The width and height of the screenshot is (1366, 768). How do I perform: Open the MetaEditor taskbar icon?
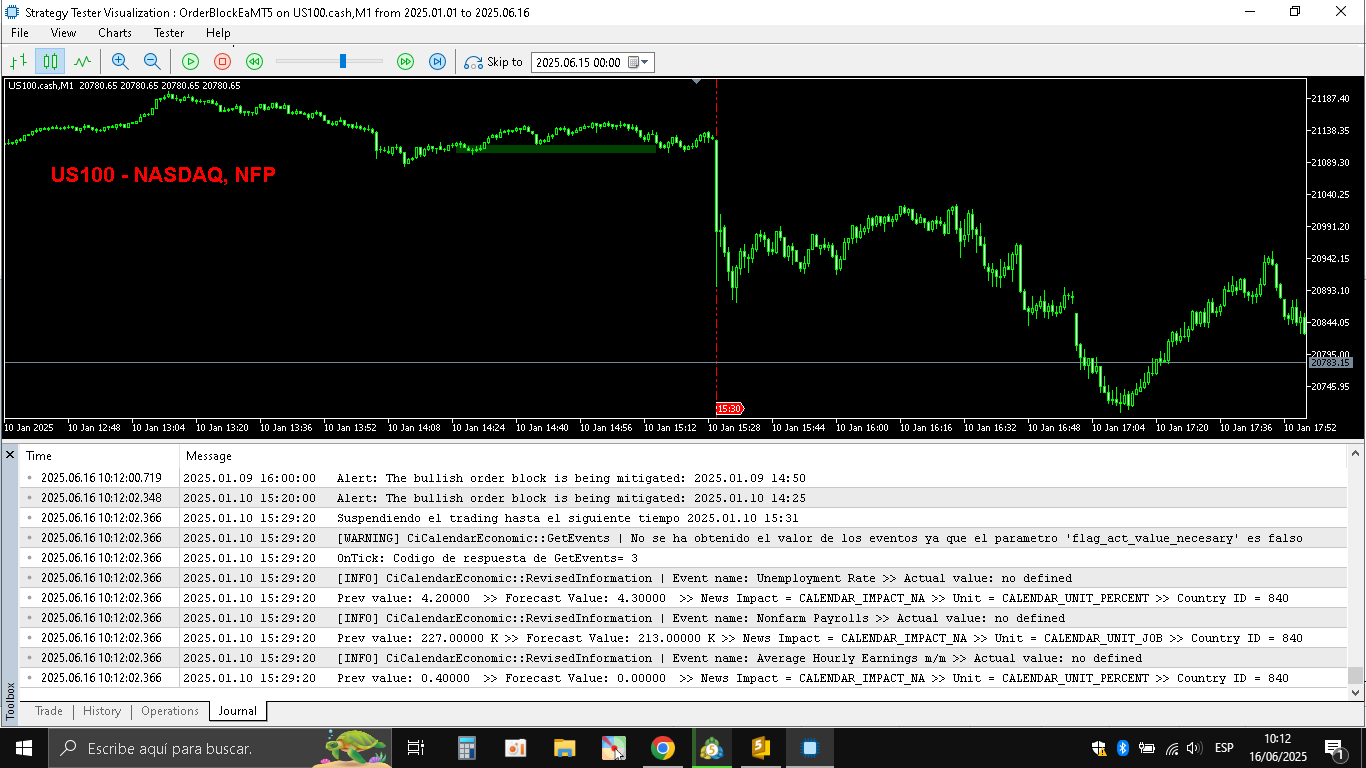click(760, 748)
